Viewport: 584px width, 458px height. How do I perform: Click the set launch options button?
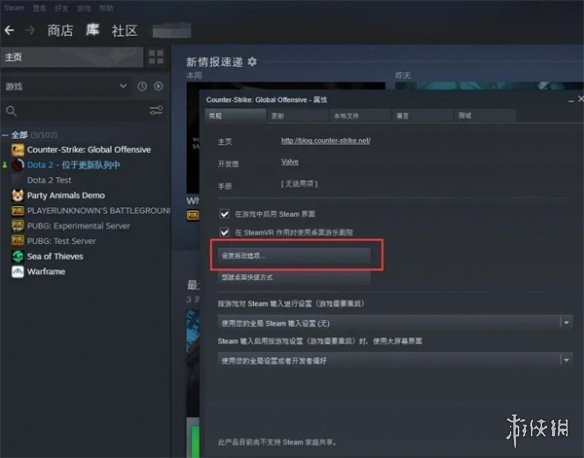click(294, 255)
